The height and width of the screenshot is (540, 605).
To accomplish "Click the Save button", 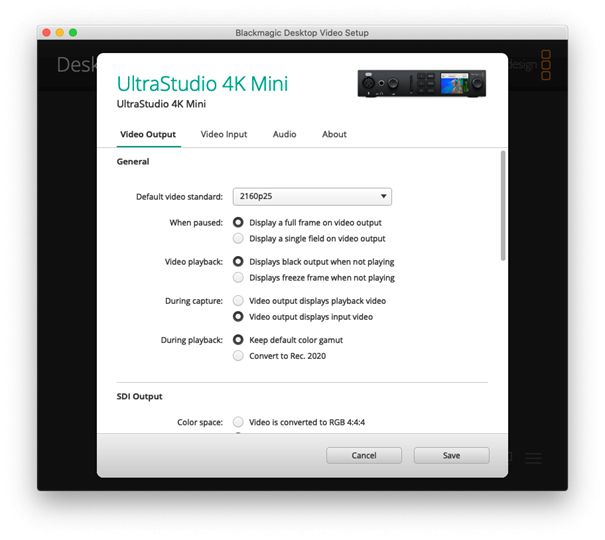I will (x=451, y=456).
